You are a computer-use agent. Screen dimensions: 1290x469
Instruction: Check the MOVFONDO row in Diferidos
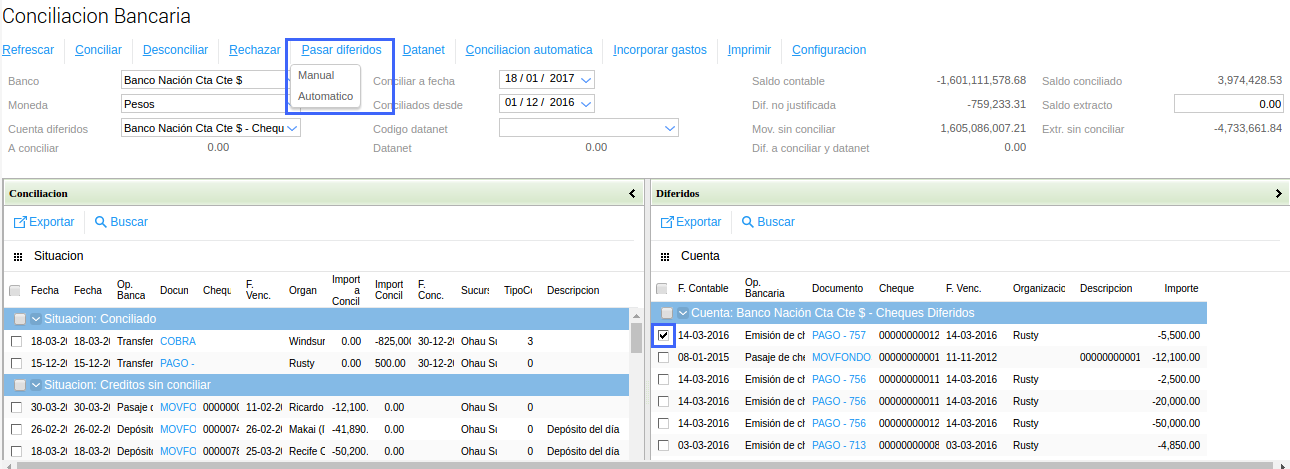pos(664,357)
